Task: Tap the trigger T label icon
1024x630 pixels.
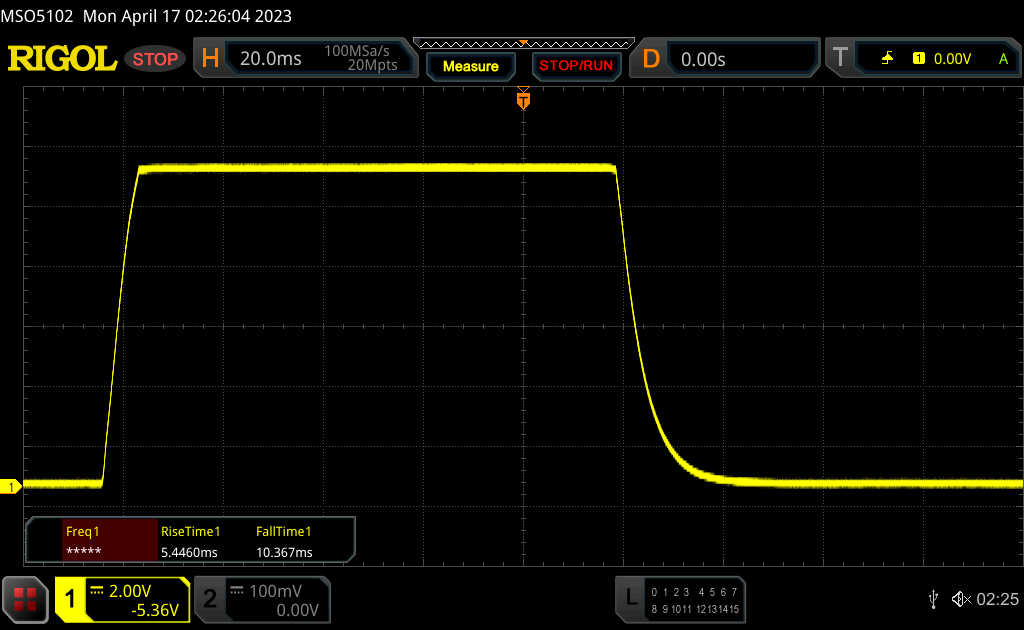Action: pos(840,59)
